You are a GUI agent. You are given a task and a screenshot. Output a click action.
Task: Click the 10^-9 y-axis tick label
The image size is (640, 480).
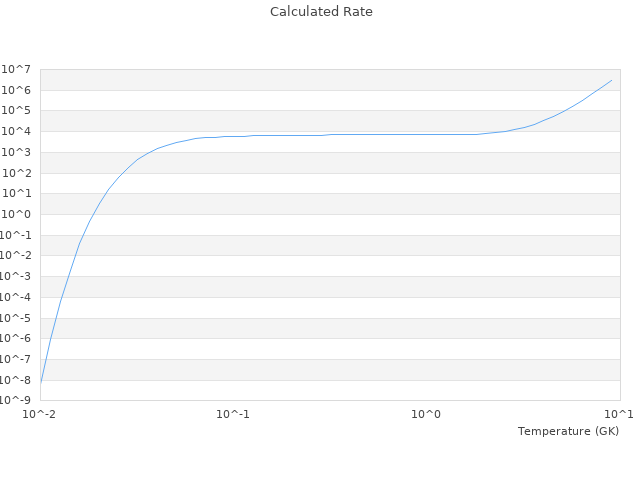pyautogui.click(x=16, y=400)
